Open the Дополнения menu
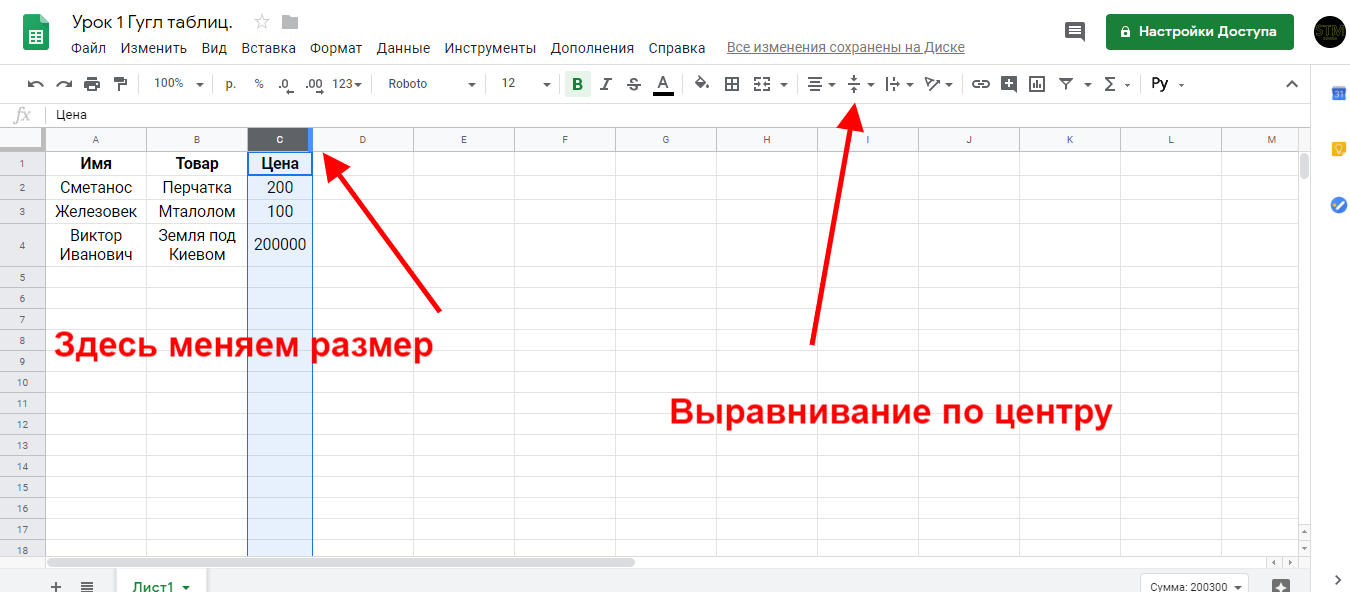This screenshot has height=592, width=1350. [592, 48]
